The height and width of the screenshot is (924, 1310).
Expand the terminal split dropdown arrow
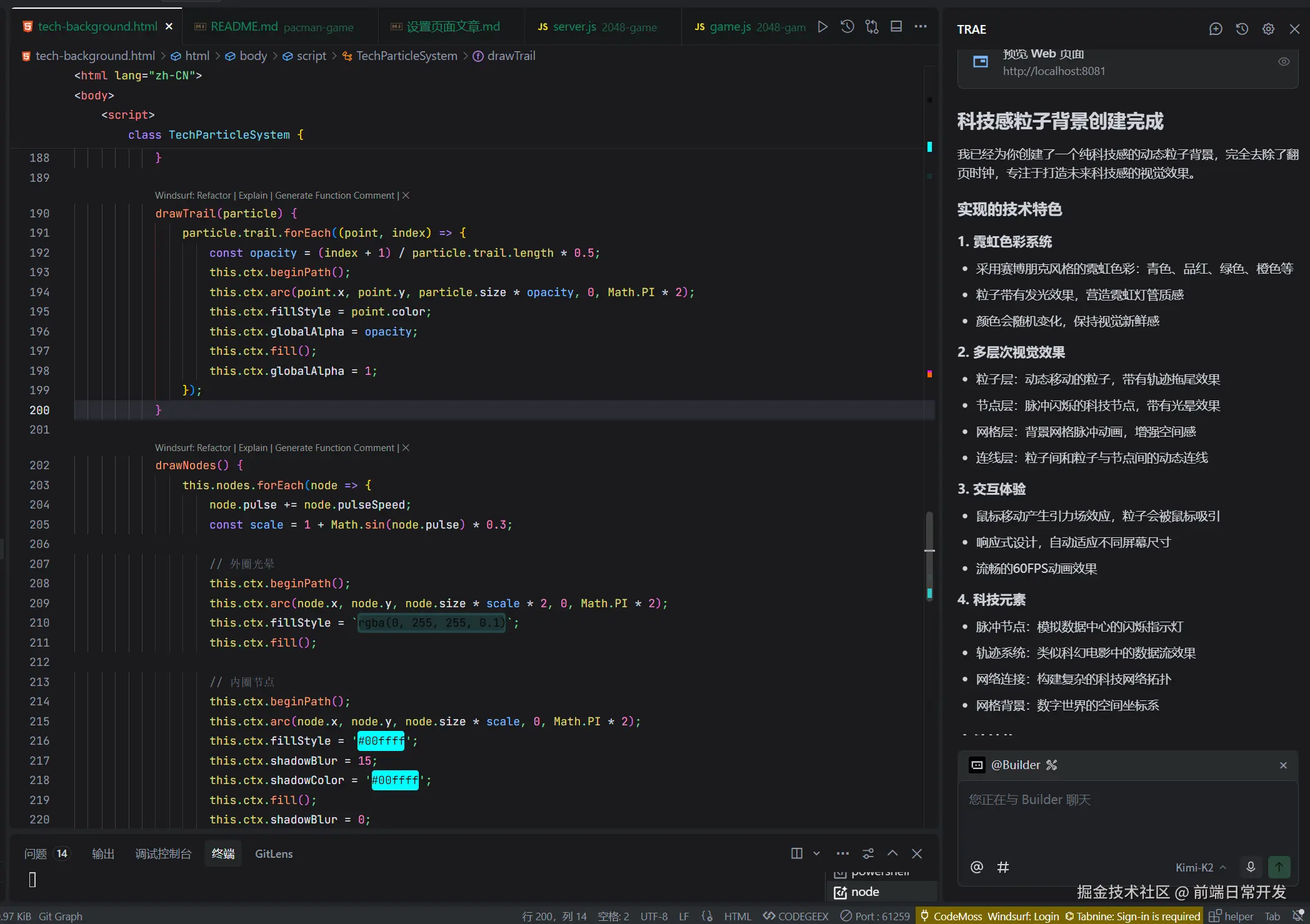[816, 853]
